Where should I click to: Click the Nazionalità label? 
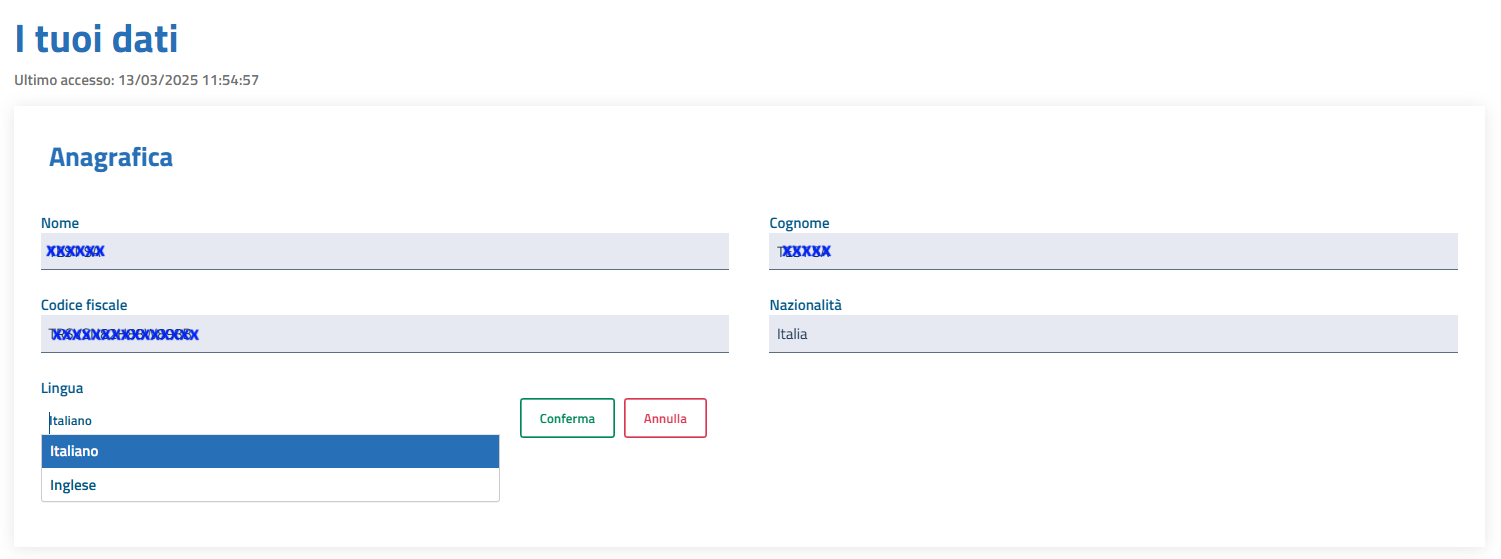coord(805,305)
